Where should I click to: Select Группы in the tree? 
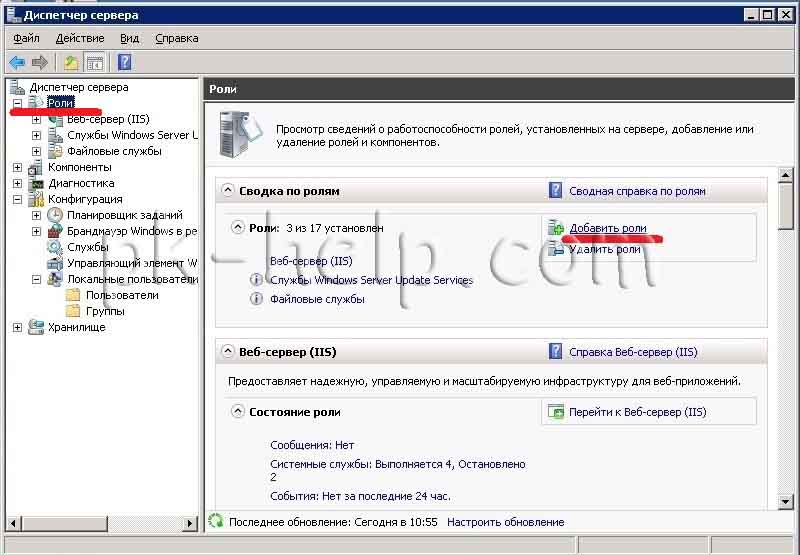tap(105, 311)
